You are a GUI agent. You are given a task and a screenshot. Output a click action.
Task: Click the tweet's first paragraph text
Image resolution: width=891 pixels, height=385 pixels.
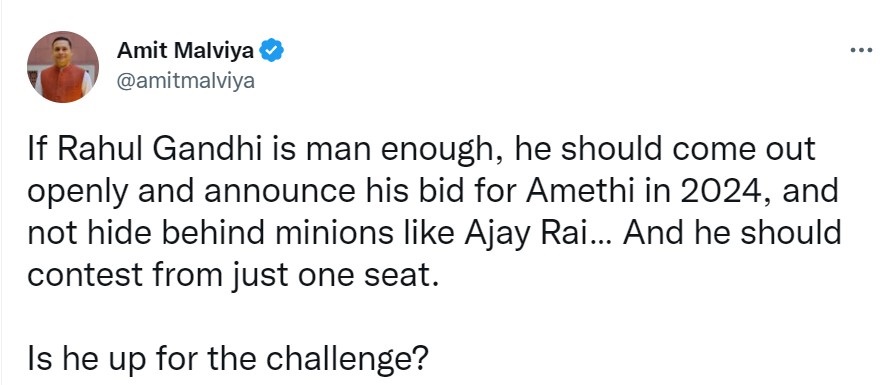pos(434,212)
